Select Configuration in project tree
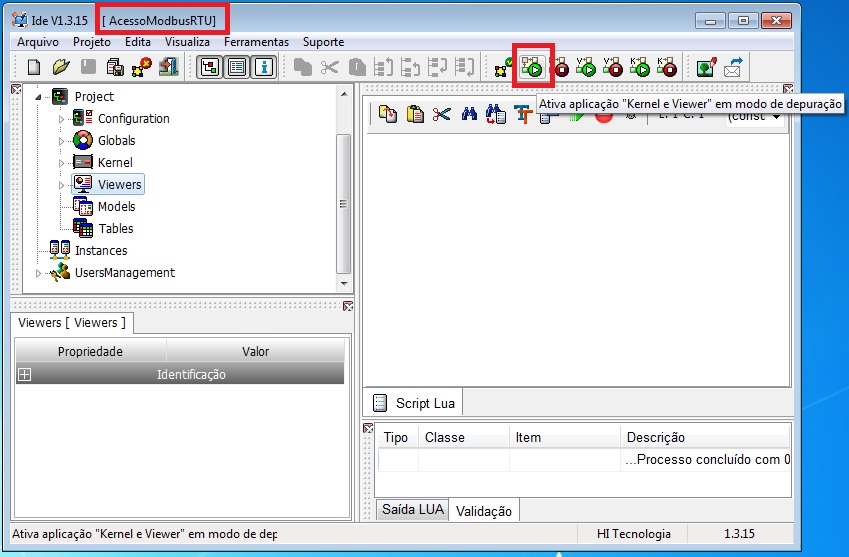The image size is (849, 557). point(134,119)
